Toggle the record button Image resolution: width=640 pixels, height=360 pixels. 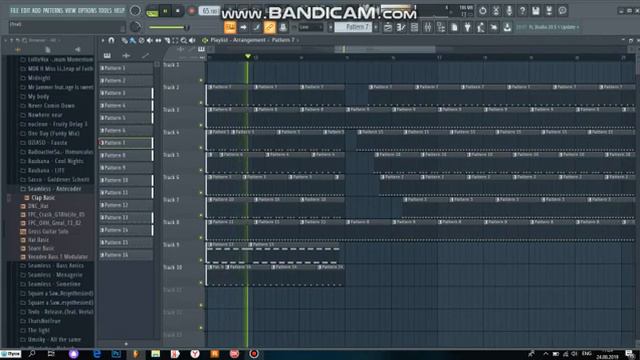(191, 11)
